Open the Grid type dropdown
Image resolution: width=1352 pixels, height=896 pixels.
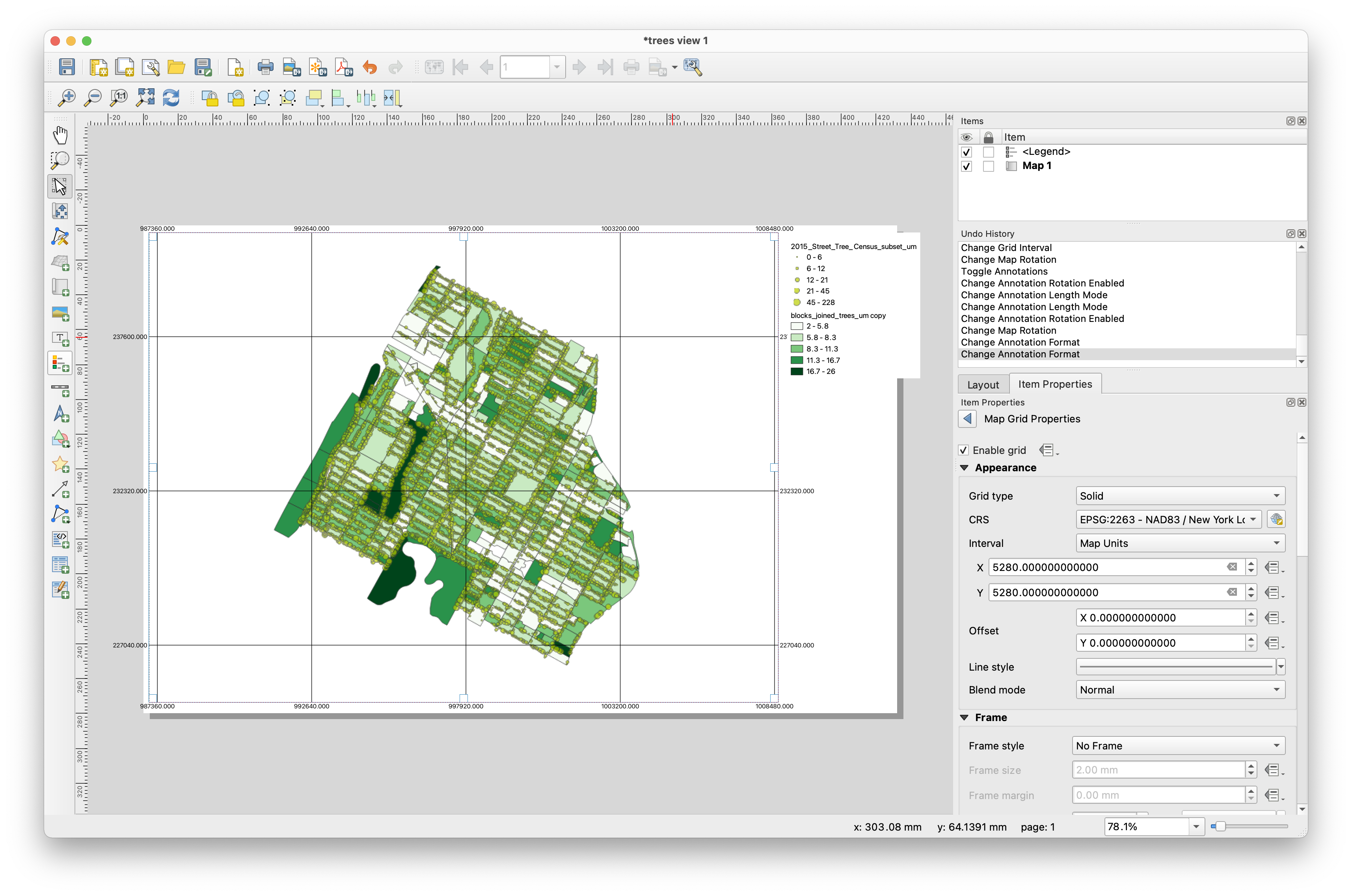1180,496
